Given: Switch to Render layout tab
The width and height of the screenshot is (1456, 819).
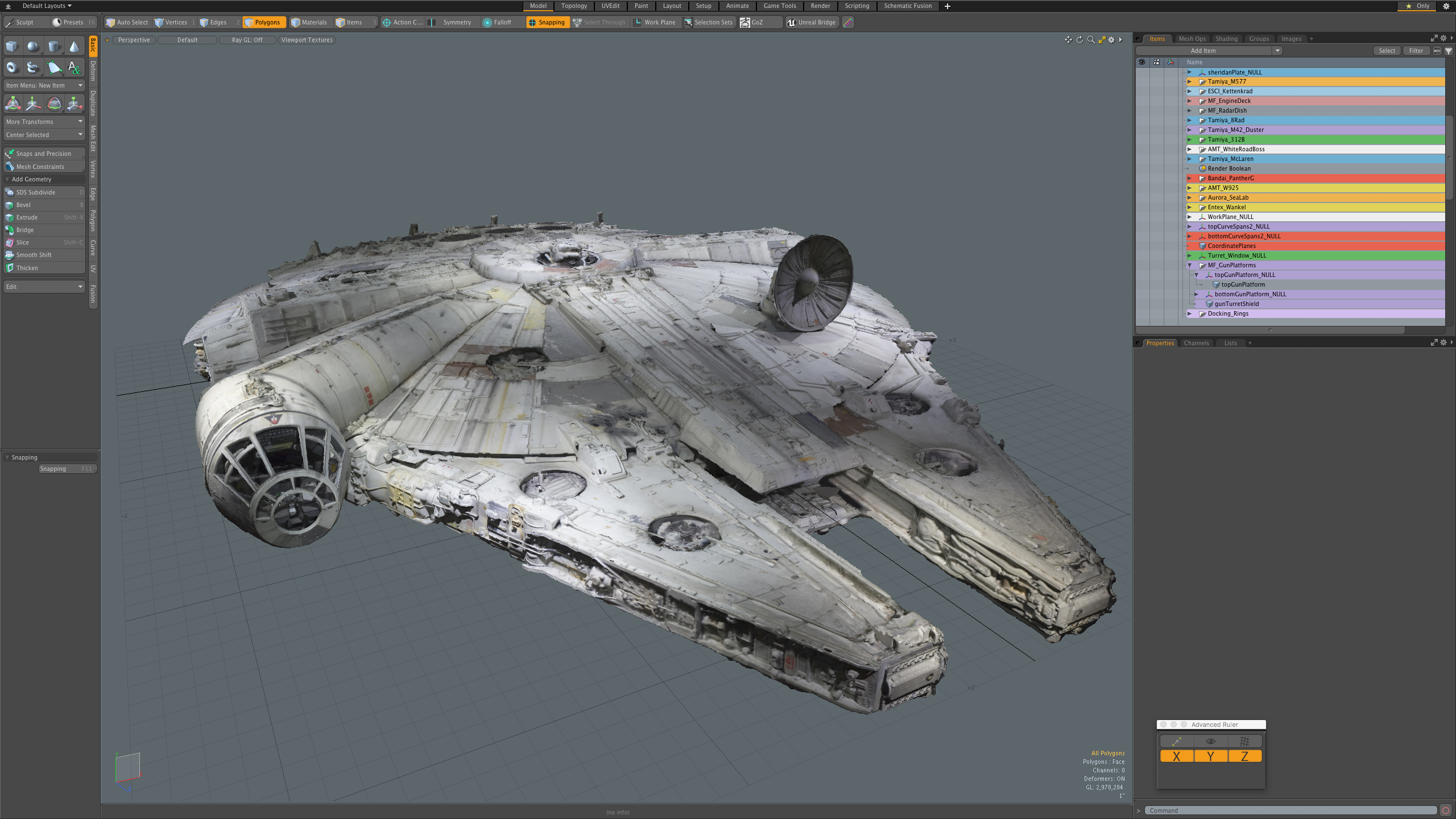Looking at the screenshot, I should (x=820, y=6).
